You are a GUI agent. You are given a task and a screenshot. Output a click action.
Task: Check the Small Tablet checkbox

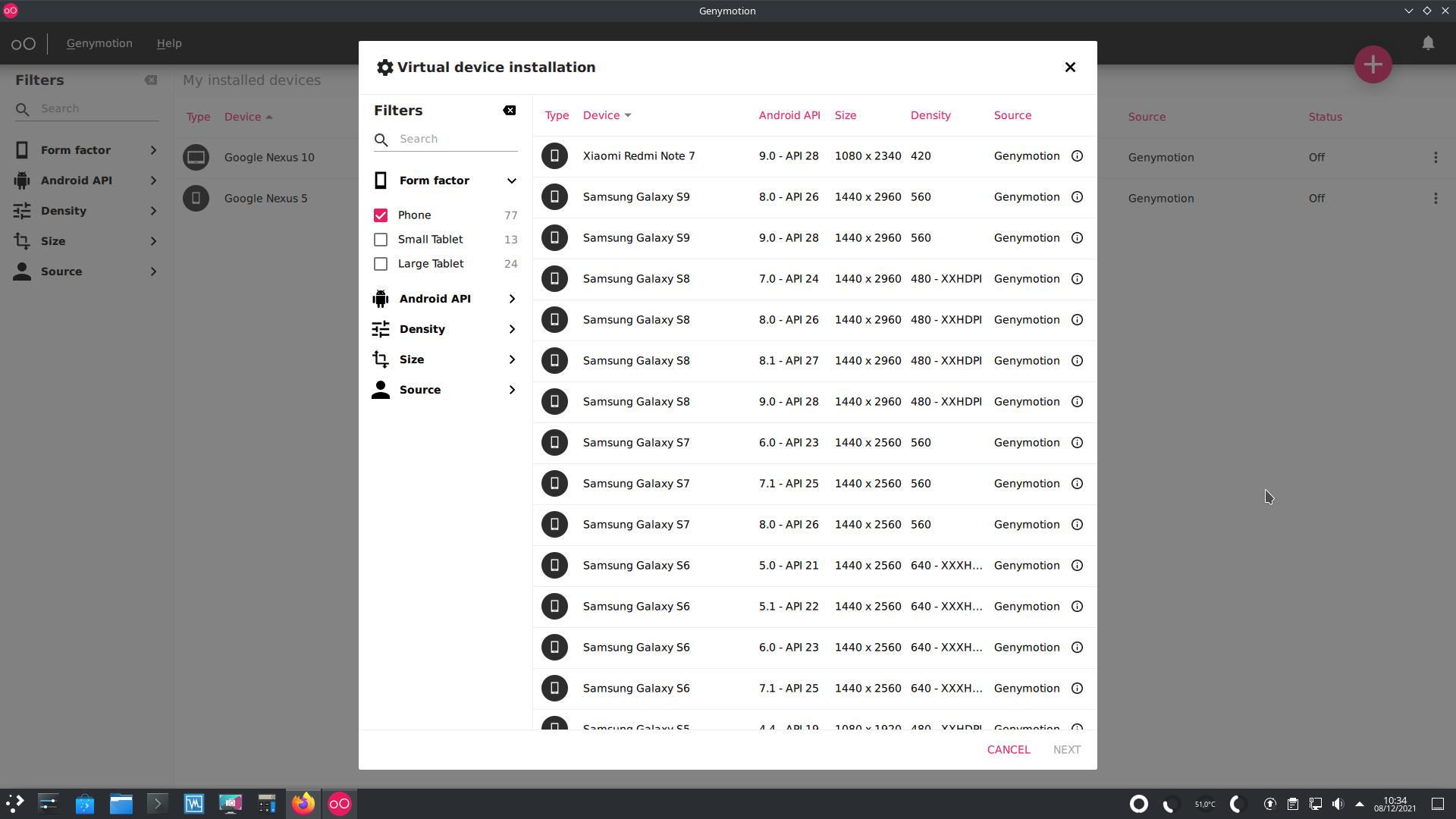pyautogui.click(x=381, y=240)
